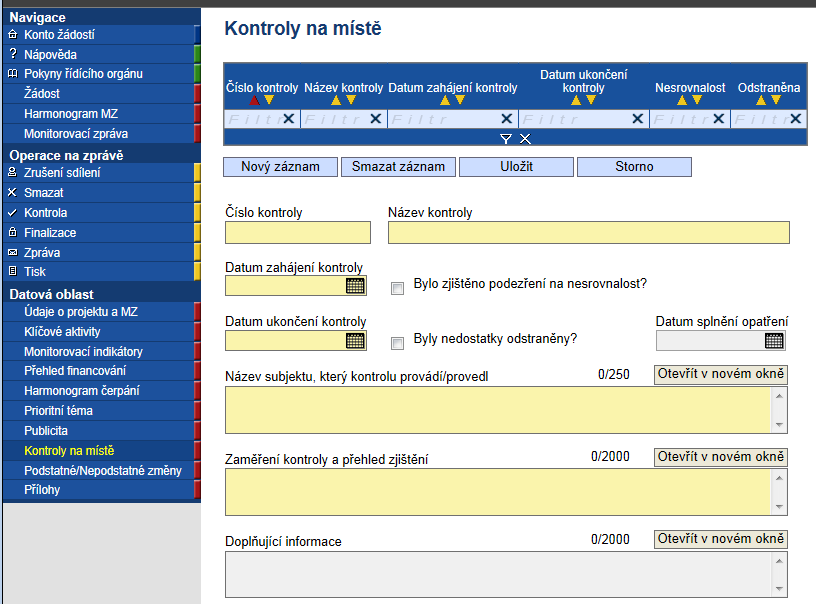Click Storno button

pyautogui.click(x=634, y=167)
